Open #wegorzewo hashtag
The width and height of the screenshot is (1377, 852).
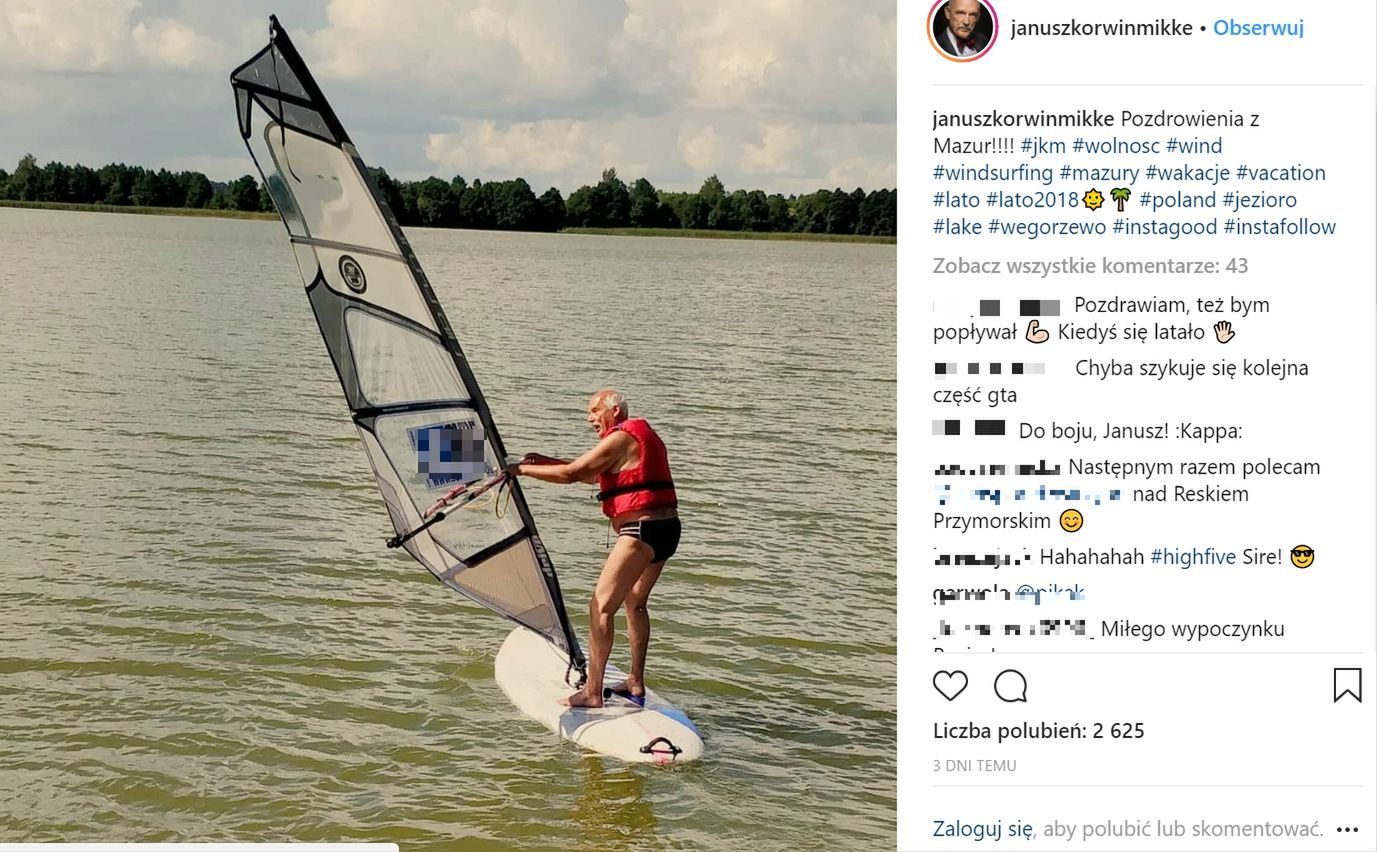click(x=1047, y=227)
